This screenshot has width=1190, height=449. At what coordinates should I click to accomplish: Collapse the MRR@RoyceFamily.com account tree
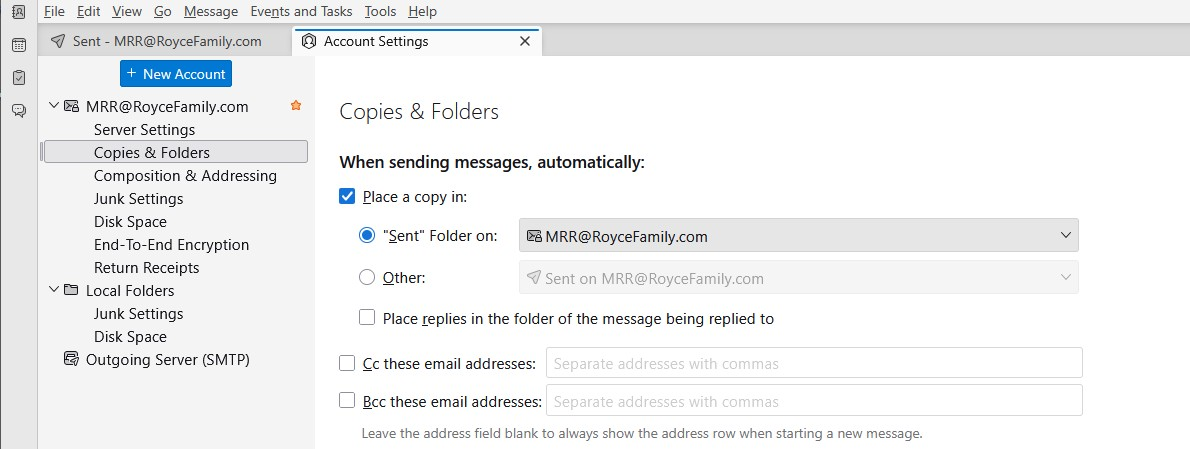tap(54, 106)
